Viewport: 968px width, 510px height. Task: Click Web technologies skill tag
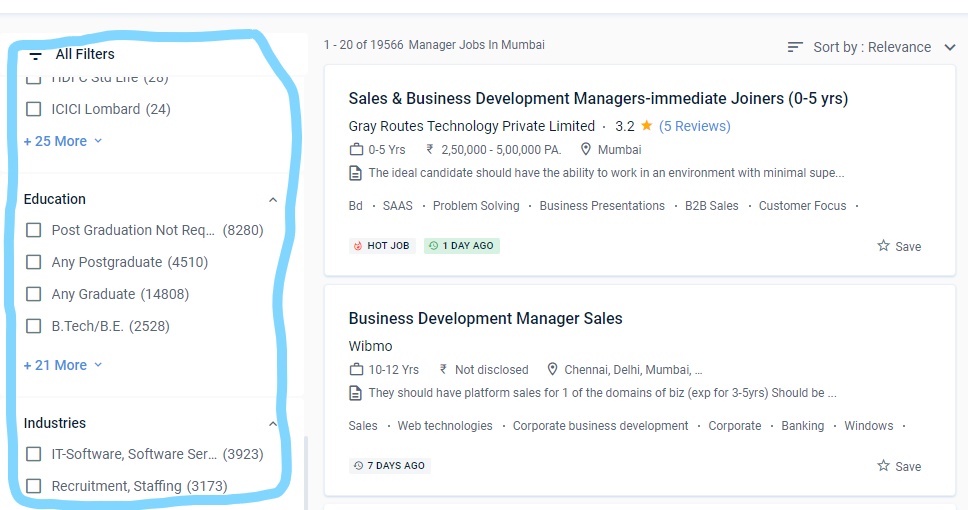click(445, 425)
